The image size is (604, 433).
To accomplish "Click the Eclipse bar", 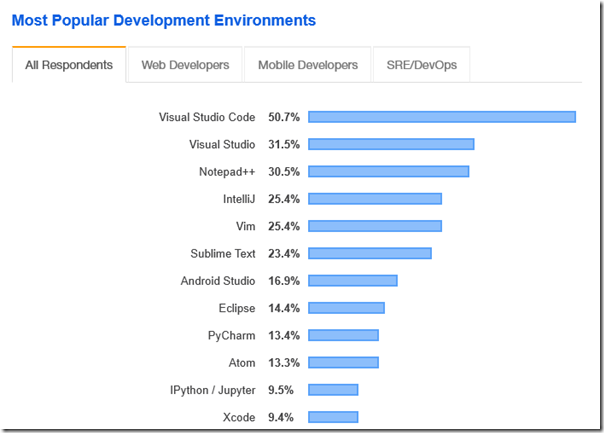I will (x=346, y=308).
